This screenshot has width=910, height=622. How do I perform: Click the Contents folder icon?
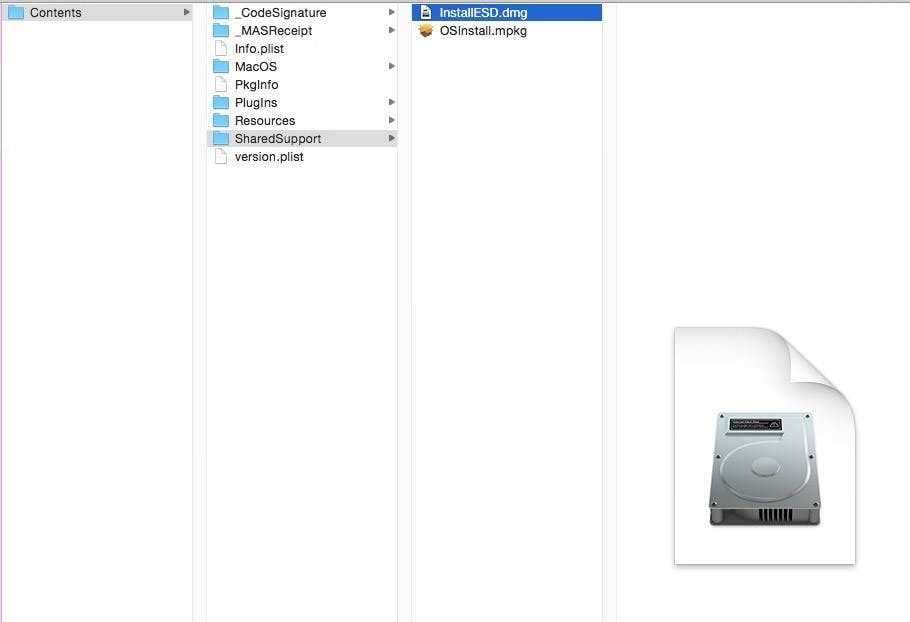pos(16,12)
